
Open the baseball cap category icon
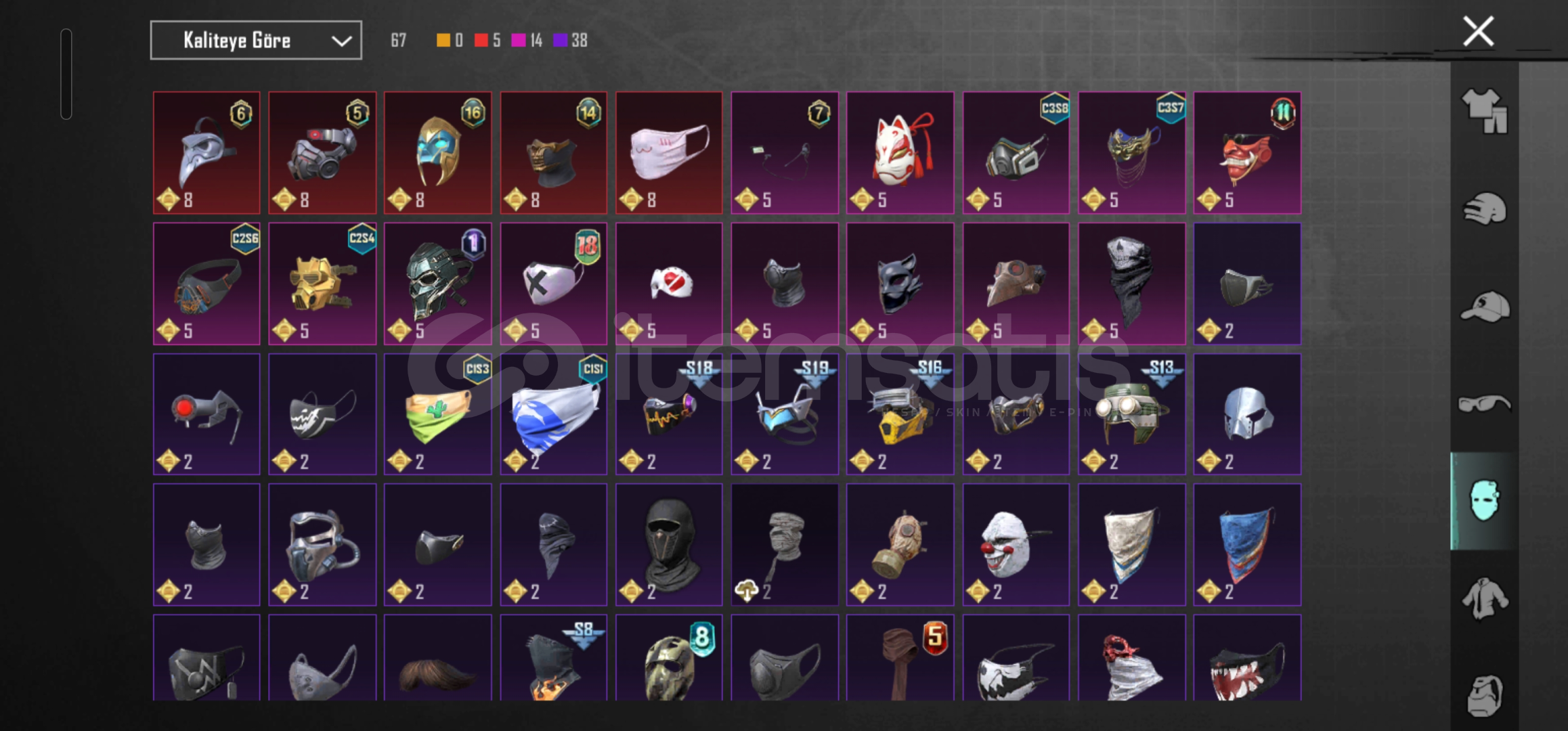pos(1485,306)
